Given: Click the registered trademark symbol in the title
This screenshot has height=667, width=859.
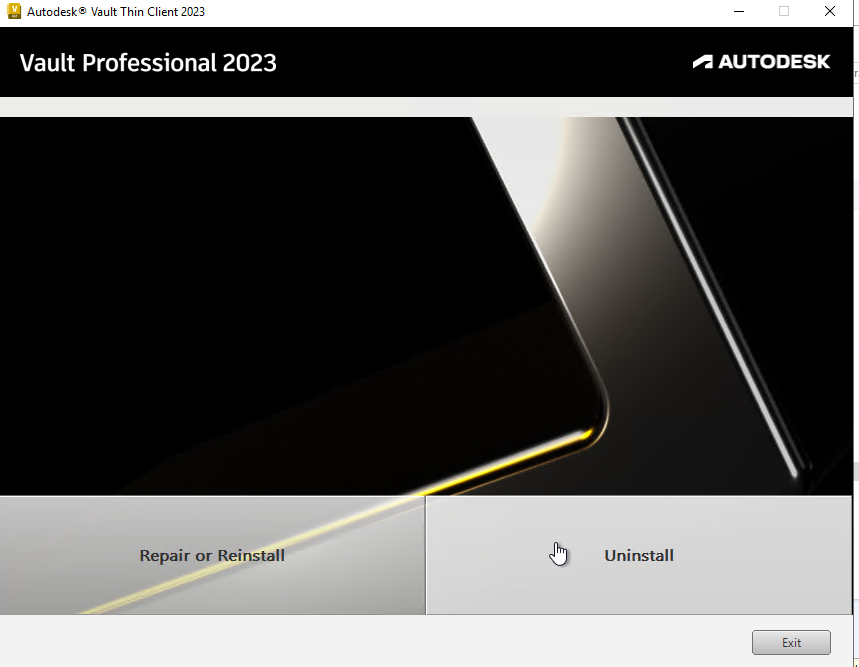Looking at the screenshot, I should 82,10.
